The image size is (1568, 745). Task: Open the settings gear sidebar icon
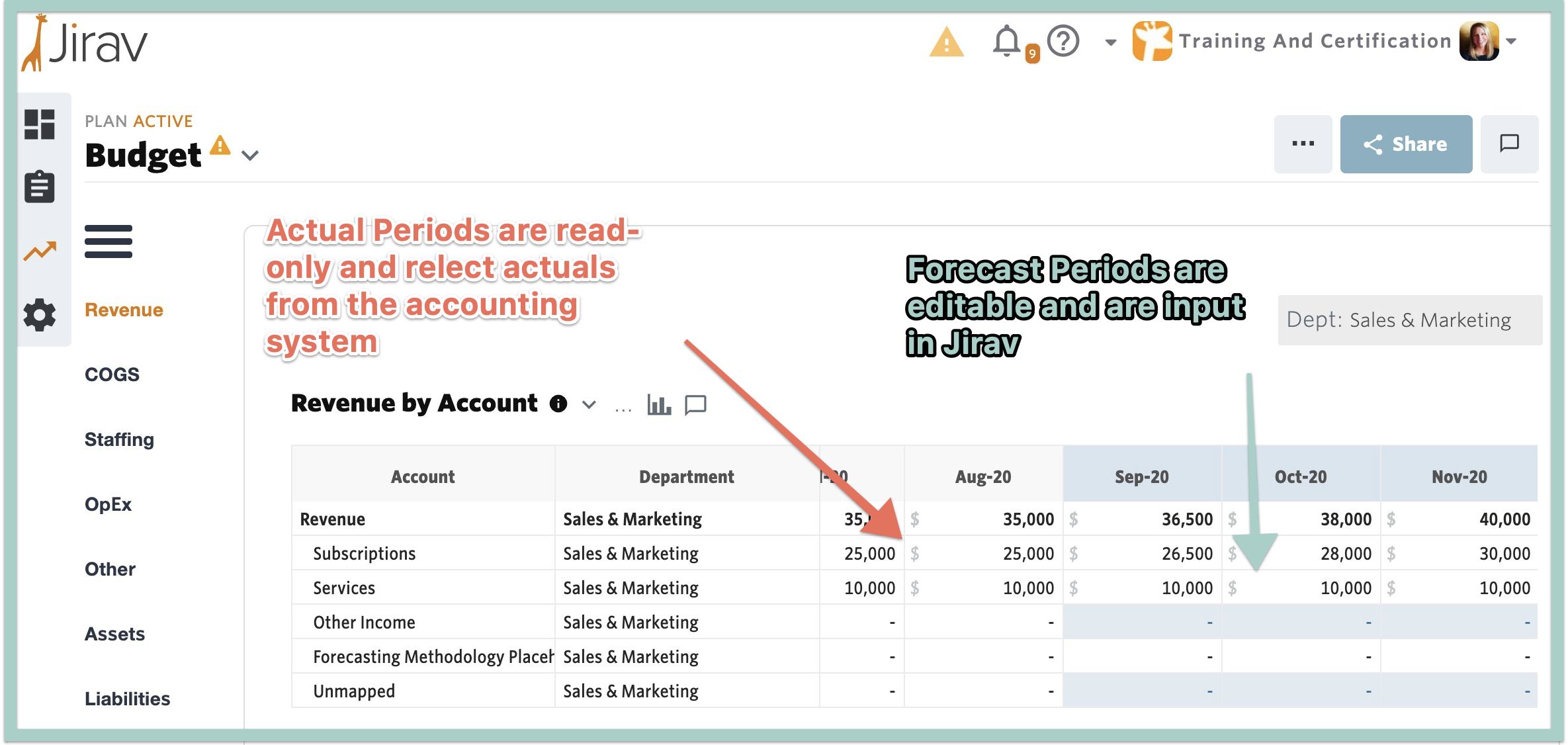(x=40, y=315)
